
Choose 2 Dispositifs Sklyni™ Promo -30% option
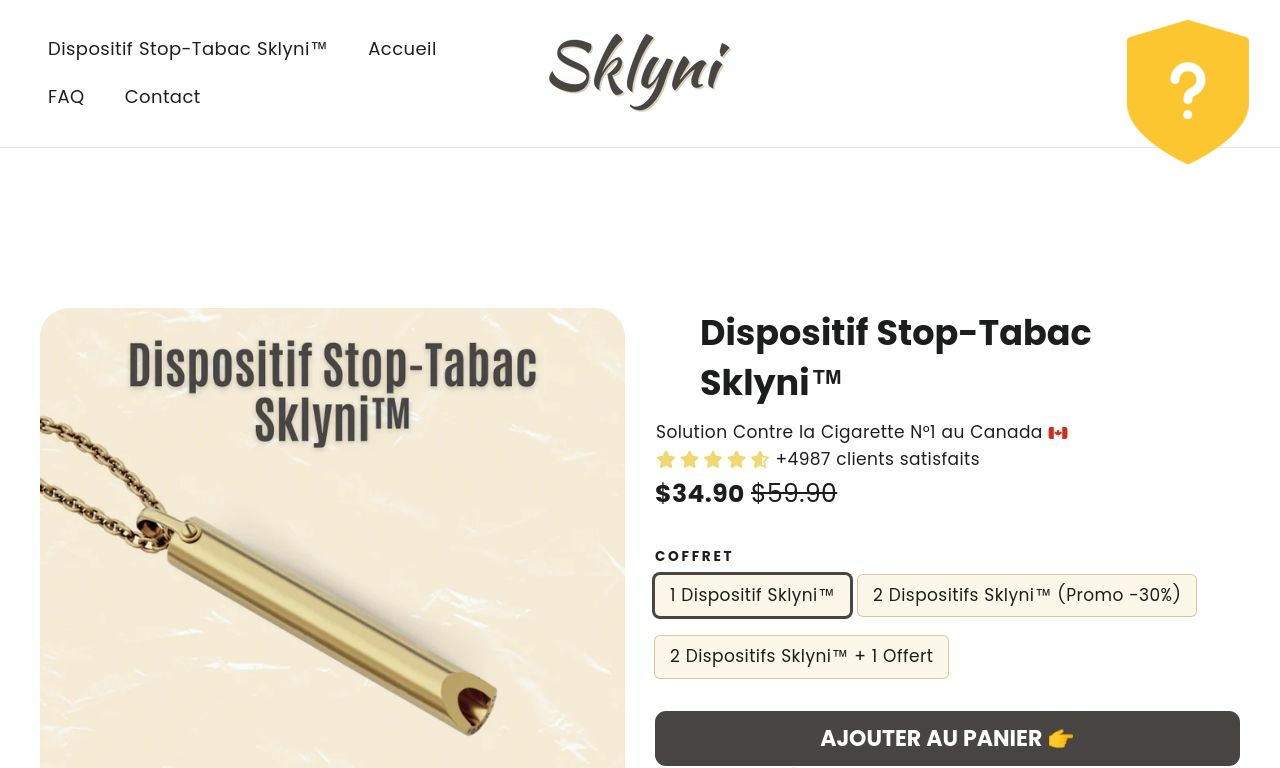point(1026,595)
